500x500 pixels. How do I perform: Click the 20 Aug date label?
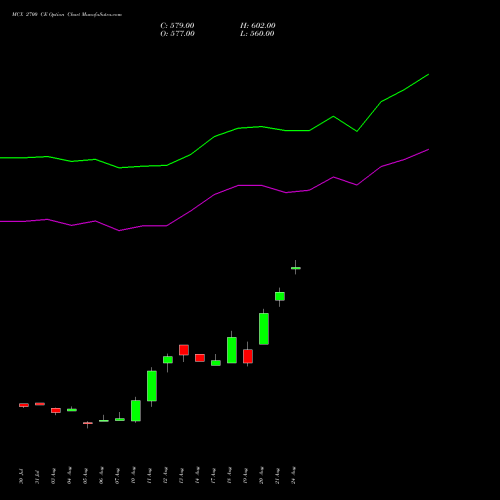(261, 476)
